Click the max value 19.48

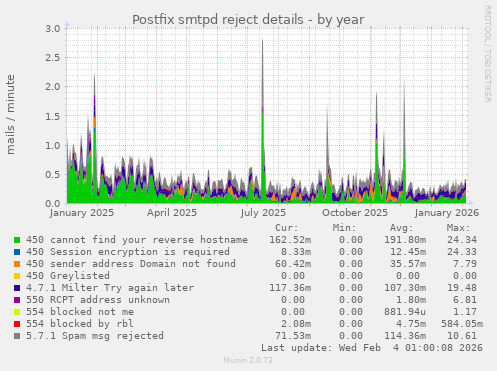point(462,288)
